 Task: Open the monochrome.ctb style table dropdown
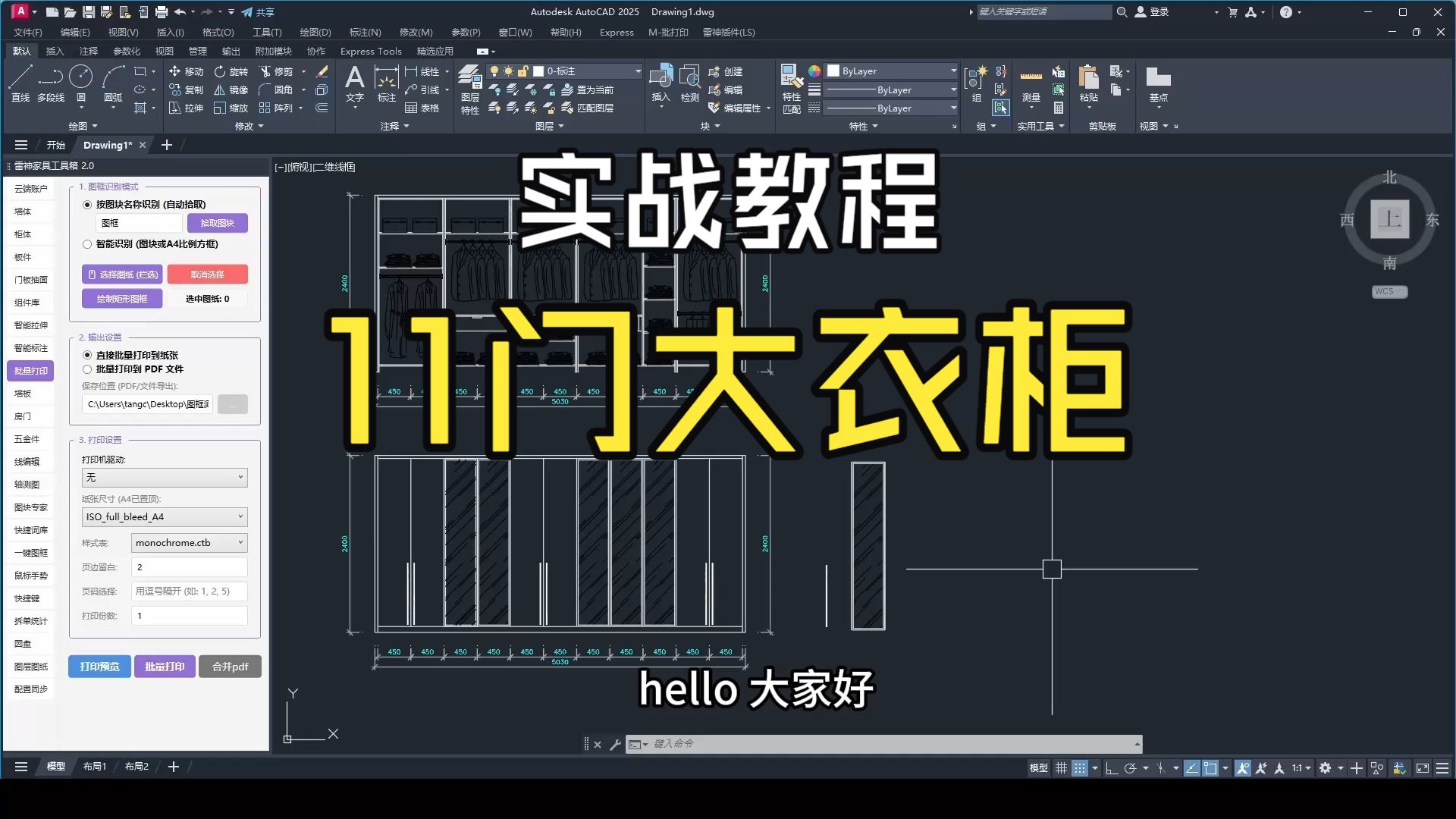[x=190, y=543]
